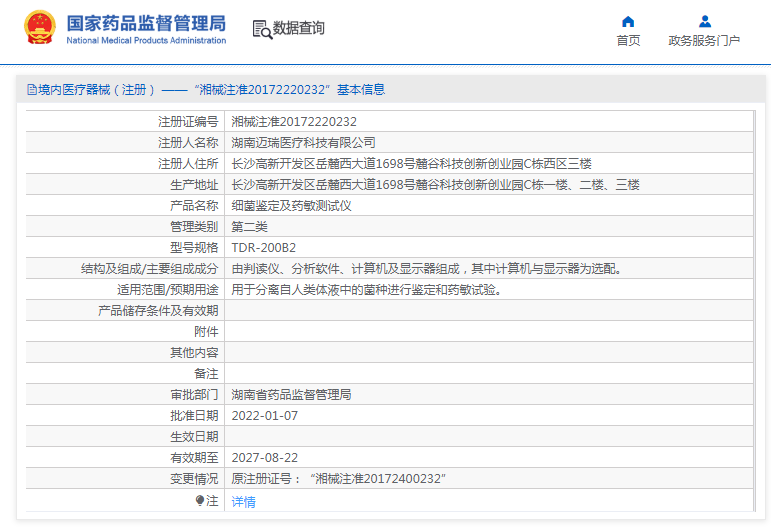This screenshot has width=771, height=528.
Task: Click the 变更情况 label
Action: point(194,479)
